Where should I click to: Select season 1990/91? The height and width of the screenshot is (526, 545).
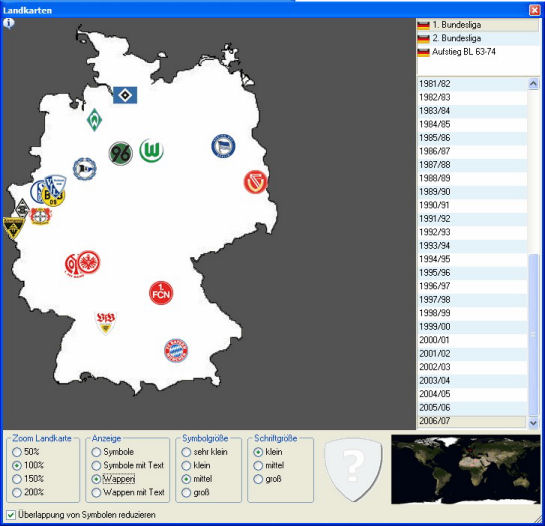pos(472,205)
